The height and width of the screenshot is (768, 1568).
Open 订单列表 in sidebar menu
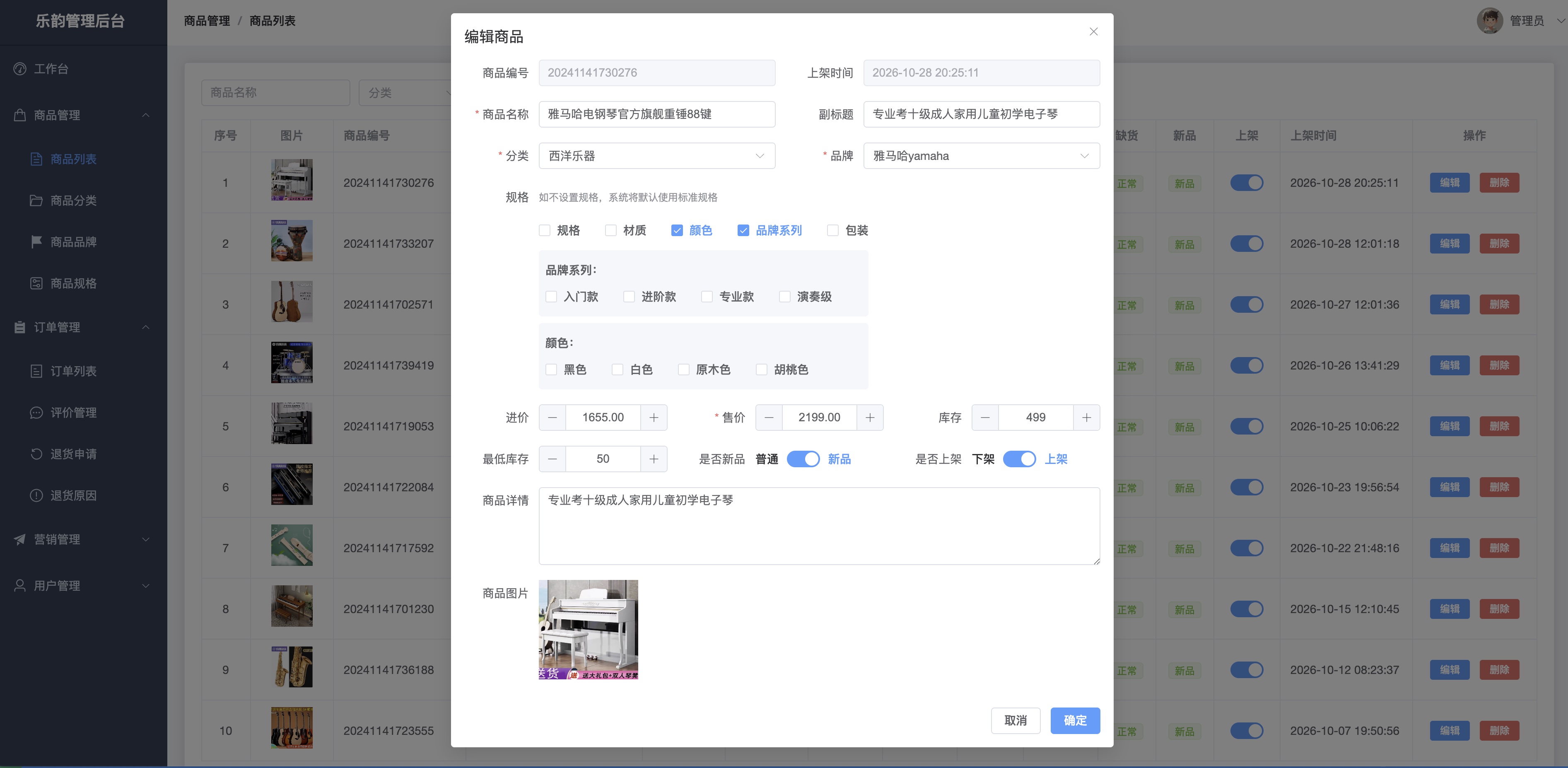pyautogui.click(x=74, y=371)
